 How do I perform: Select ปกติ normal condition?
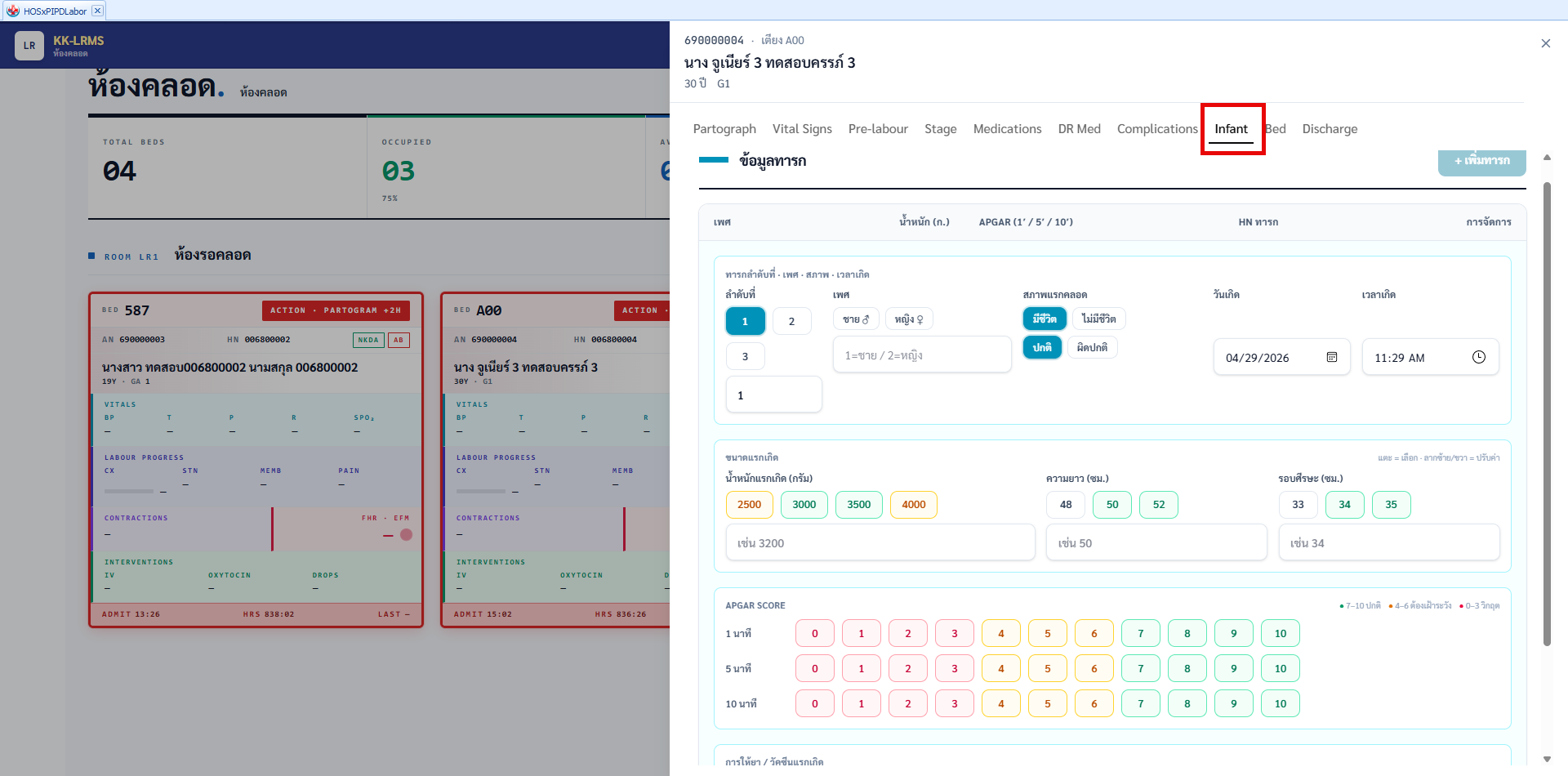(x=1042, y=347)
